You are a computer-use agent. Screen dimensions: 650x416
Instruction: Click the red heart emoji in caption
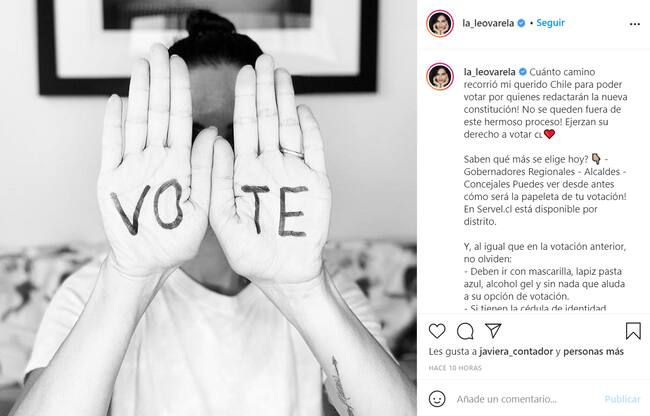[549, 134]
